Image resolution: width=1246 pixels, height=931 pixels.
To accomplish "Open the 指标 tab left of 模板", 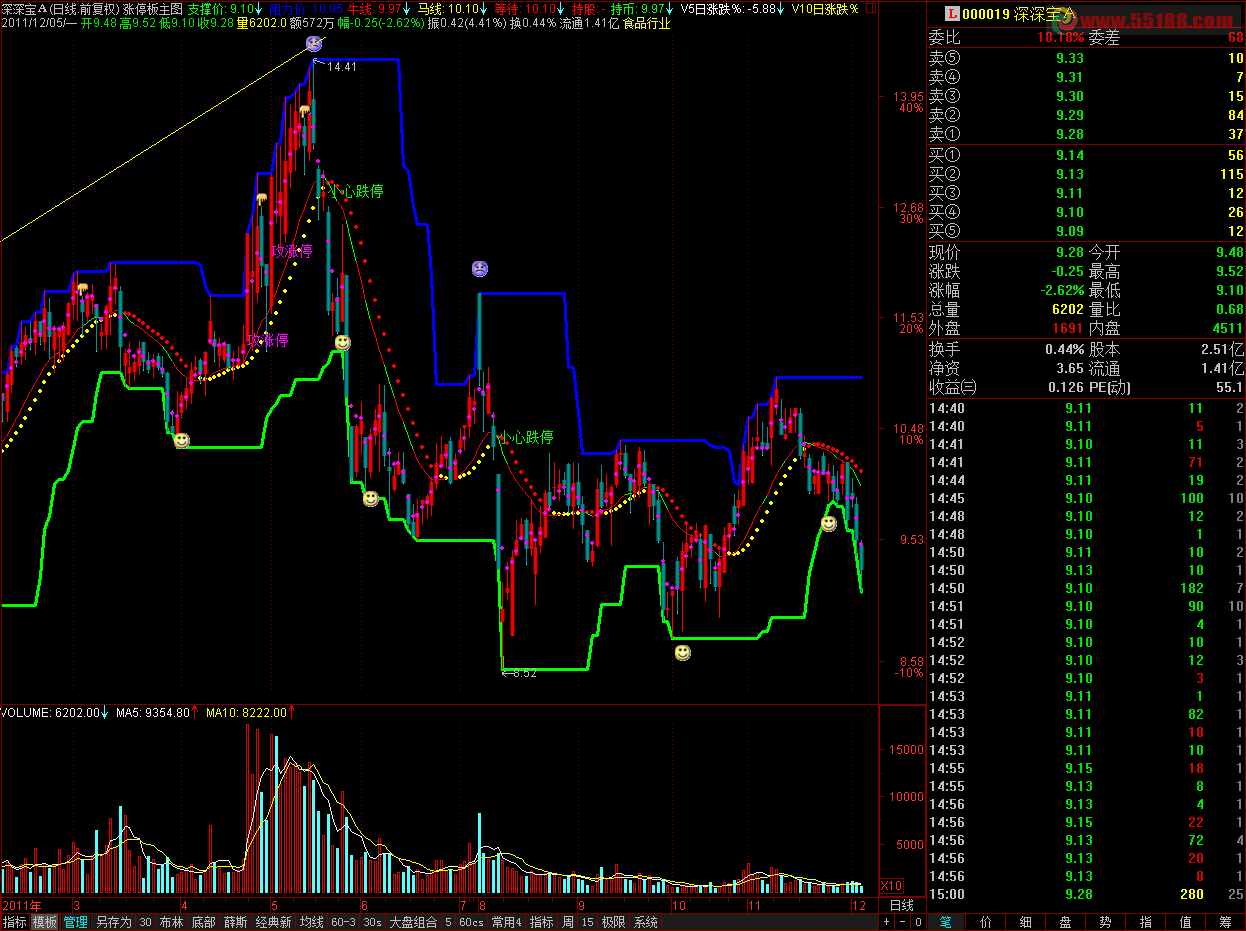I will pyautogui.click(x=14, y=922).
